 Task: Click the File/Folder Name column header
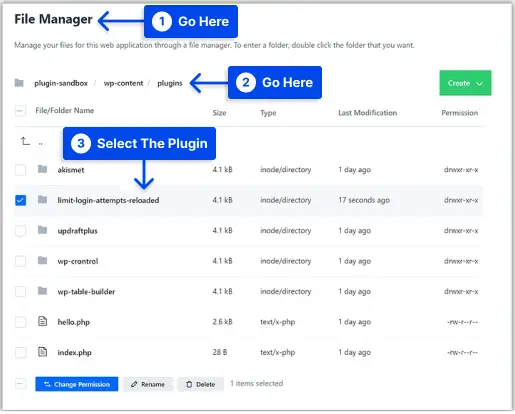pos(65,110)
